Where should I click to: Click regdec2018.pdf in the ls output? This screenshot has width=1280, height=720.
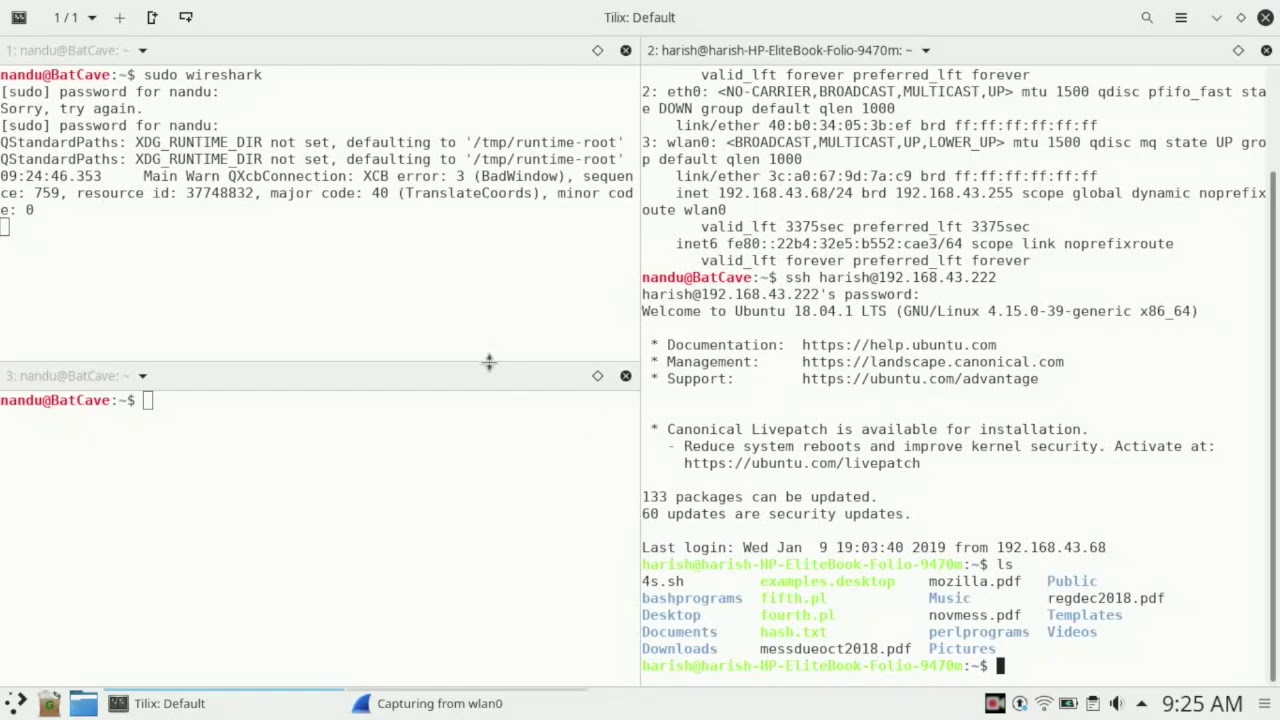click(1106, 598)
